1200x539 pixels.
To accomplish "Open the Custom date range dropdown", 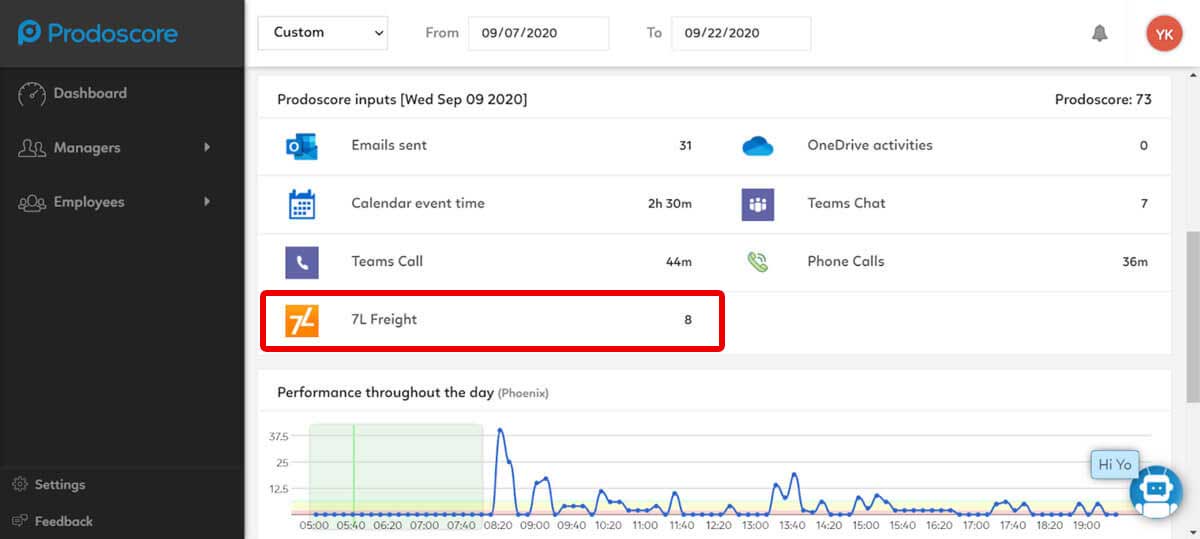I will click(323, 33).
